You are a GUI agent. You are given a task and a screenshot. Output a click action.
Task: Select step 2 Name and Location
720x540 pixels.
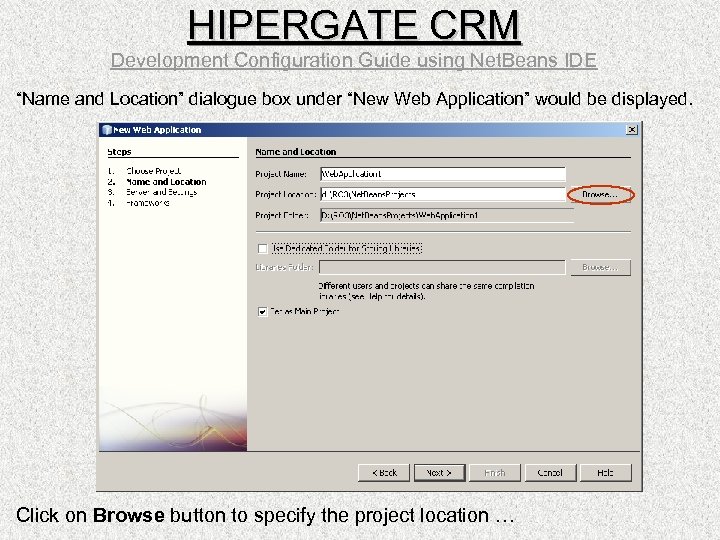pyautogui.click(x=166, y=182)
